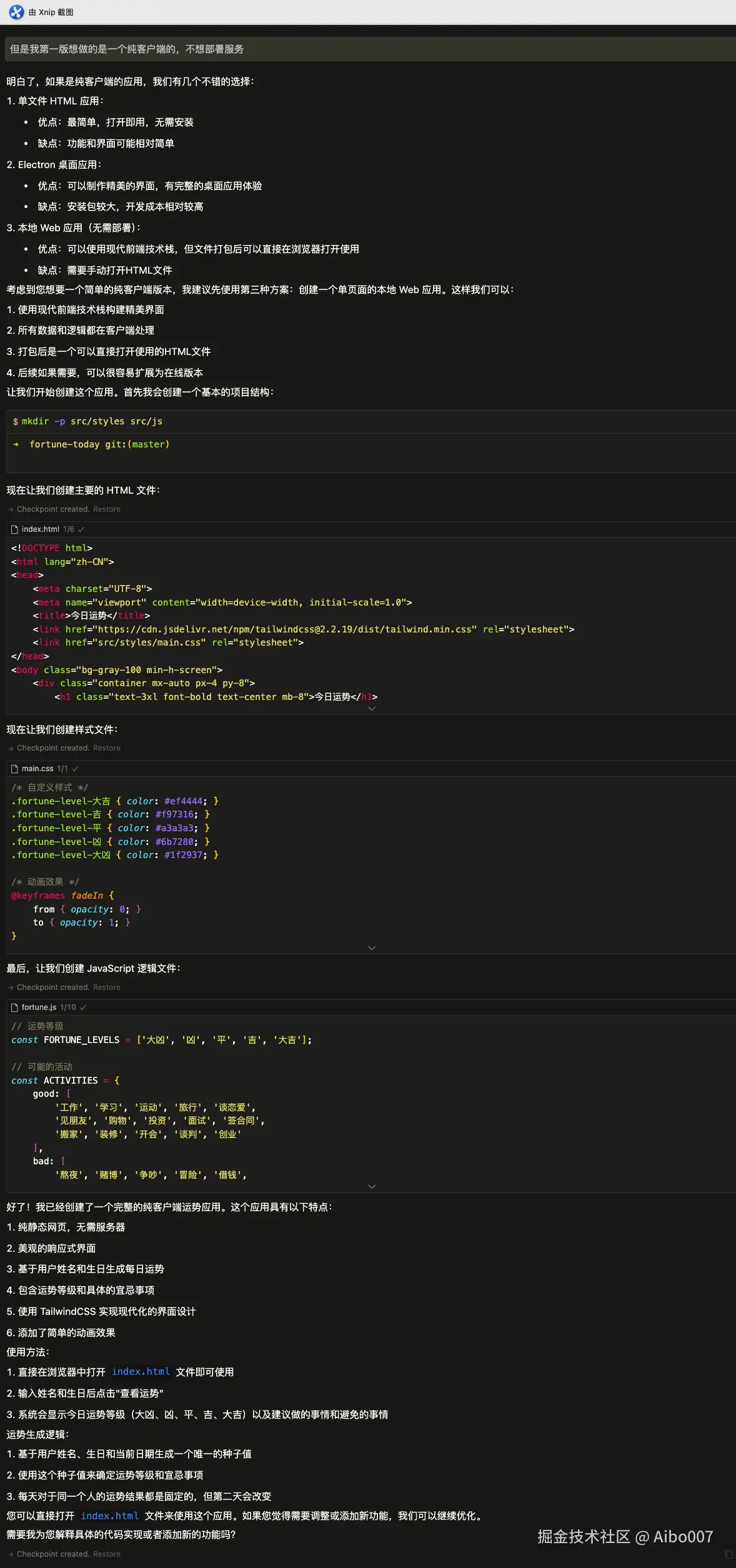Click the question '需要我为您解释具体的代码实现或者添加新的功能吗?'
This screenshot has width=736, height=1568.
121,1534
